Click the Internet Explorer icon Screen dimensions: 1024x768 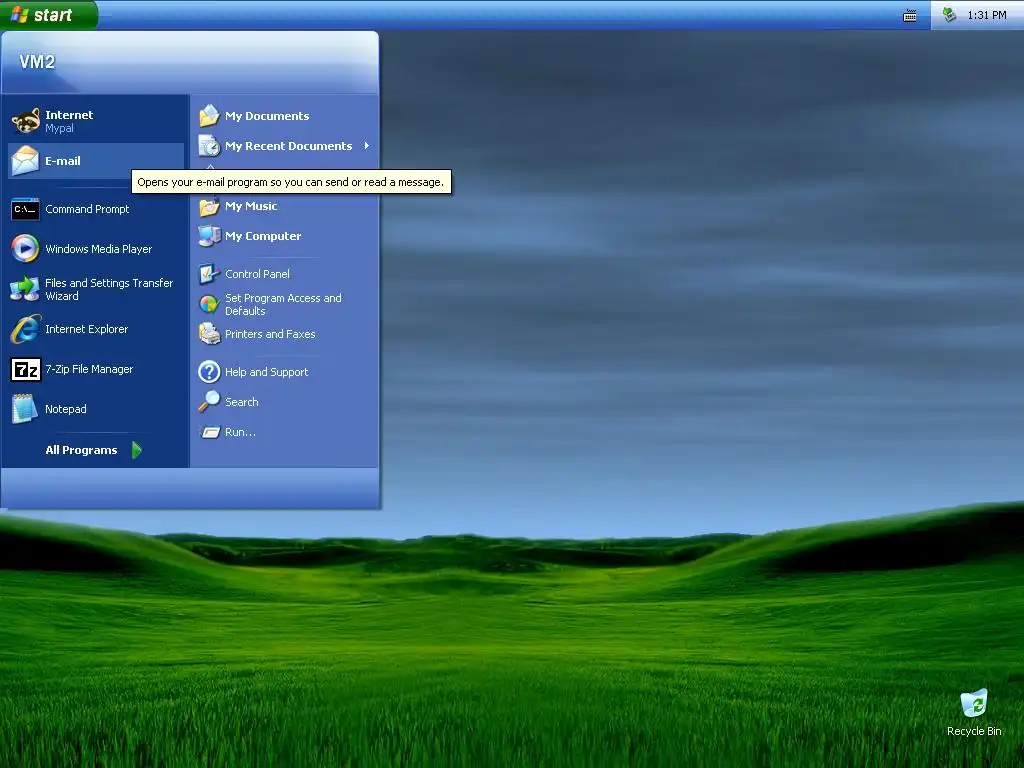point(25,328)
